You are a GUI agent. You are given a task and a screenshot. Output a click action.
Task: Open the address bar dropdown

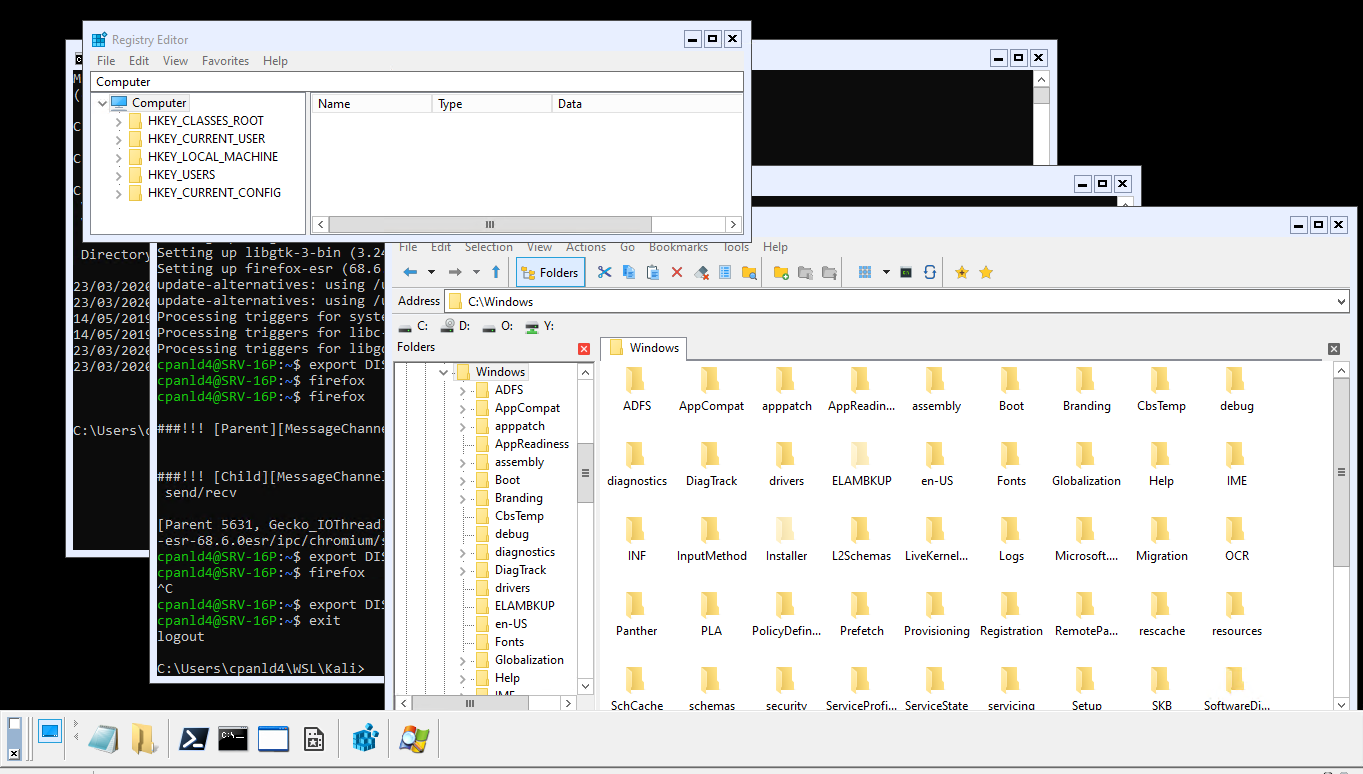tap(1341, 301)
